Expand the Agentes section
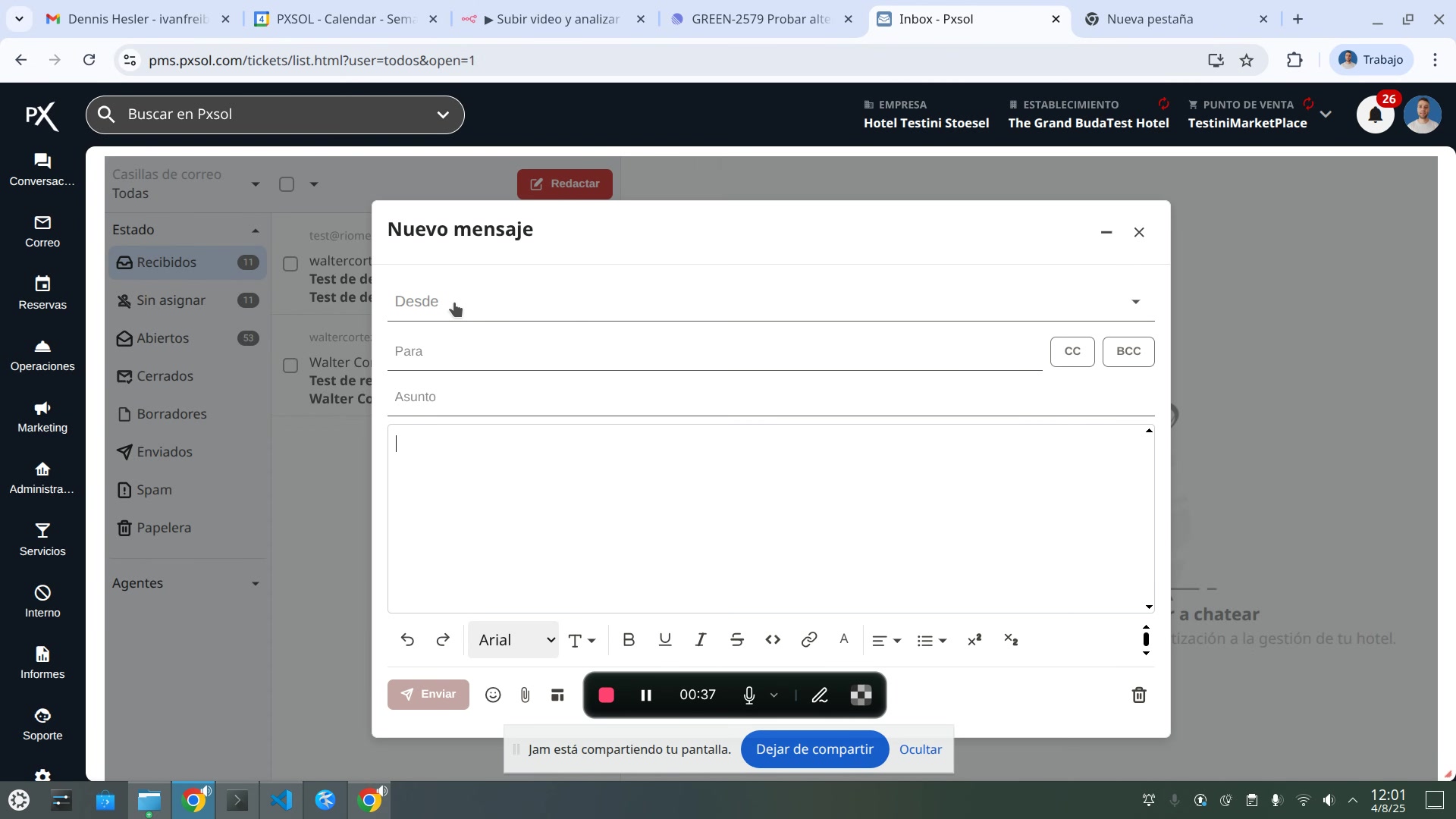This screenshot has width=1456, height=819. (x=187, y=583)
